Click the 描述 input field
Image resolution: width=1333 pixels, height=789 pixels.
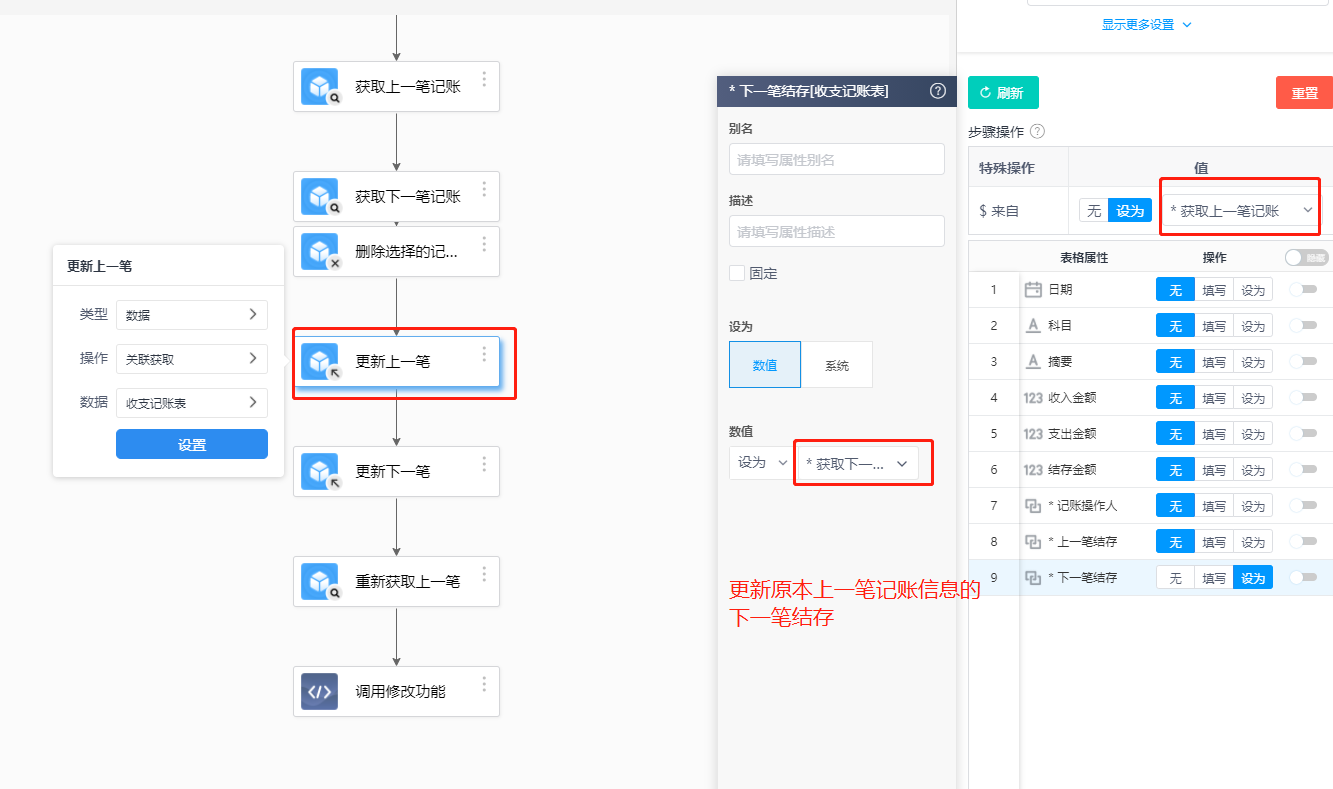[837, 231]
